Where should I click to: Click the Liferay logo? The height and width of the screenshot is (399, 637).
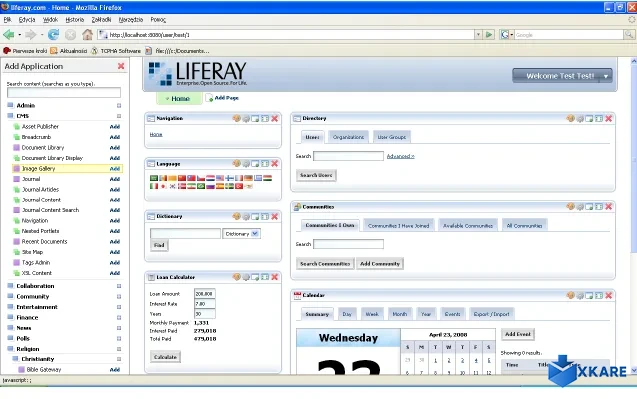click(197, 73)
